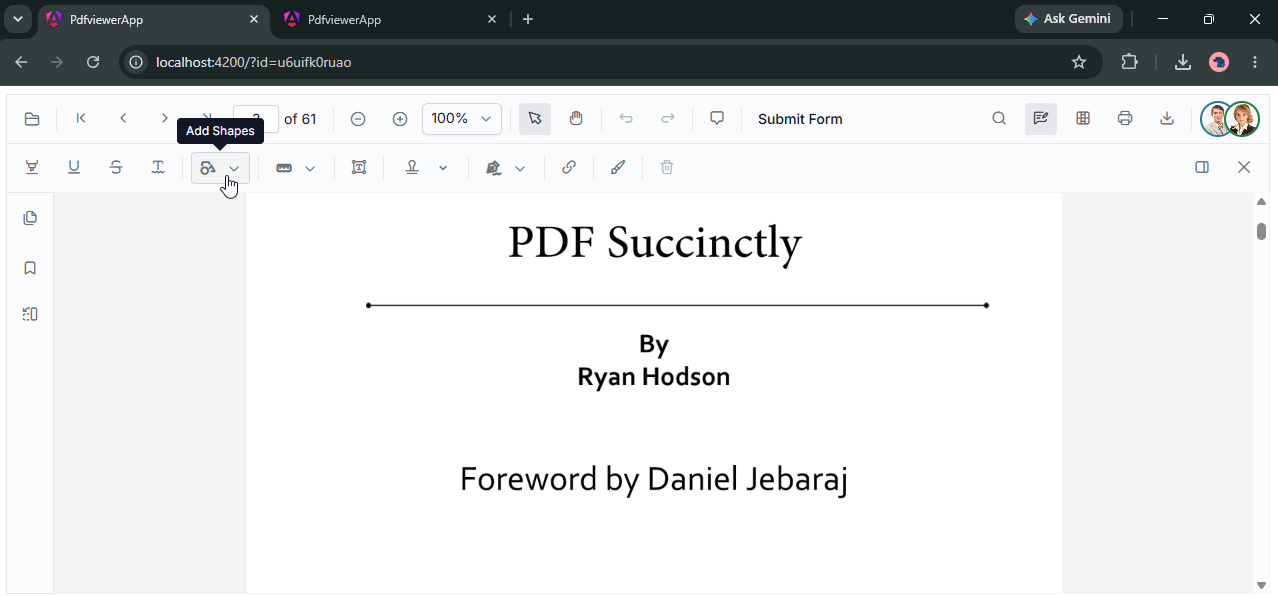Screen dimensions: 1278x596
Task: Click the browser back arrow
Action: pos(22,62)
